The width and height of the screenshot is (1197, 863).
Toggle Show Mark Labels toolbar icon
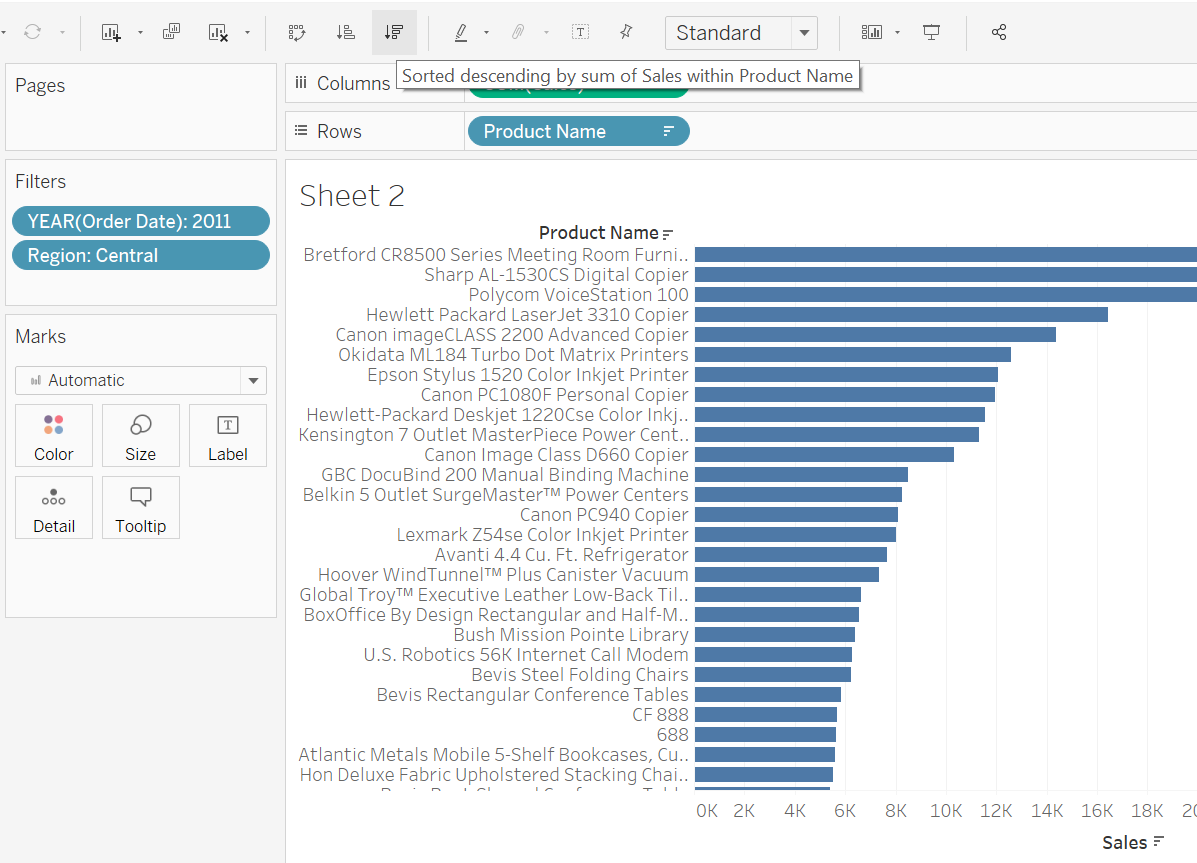(580, 32)
